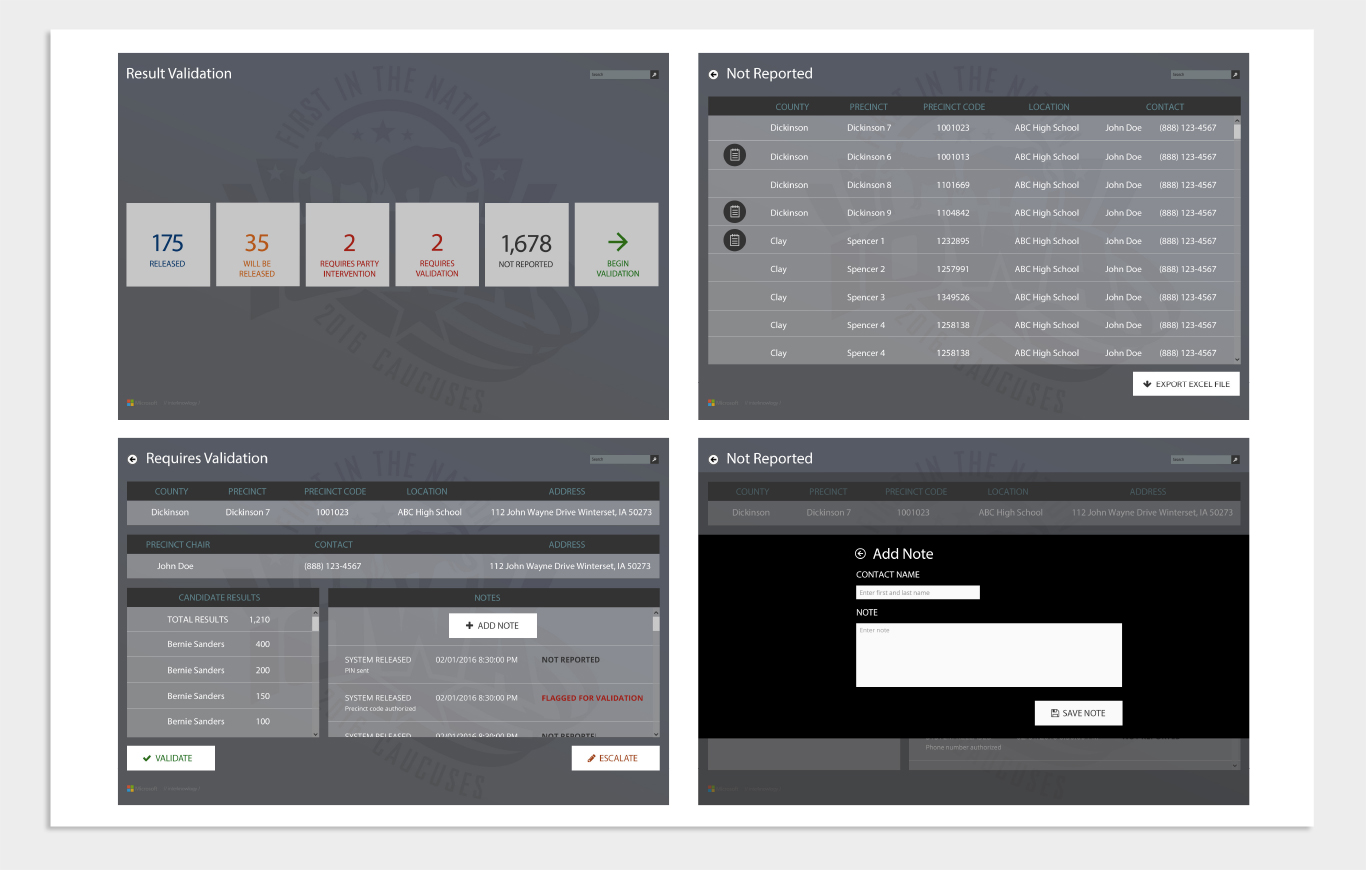Image resolution: width=1366 pixels, height=870 pixels.
Task: Click the search field in Not Reported list screen
Action: [1200, 74]
